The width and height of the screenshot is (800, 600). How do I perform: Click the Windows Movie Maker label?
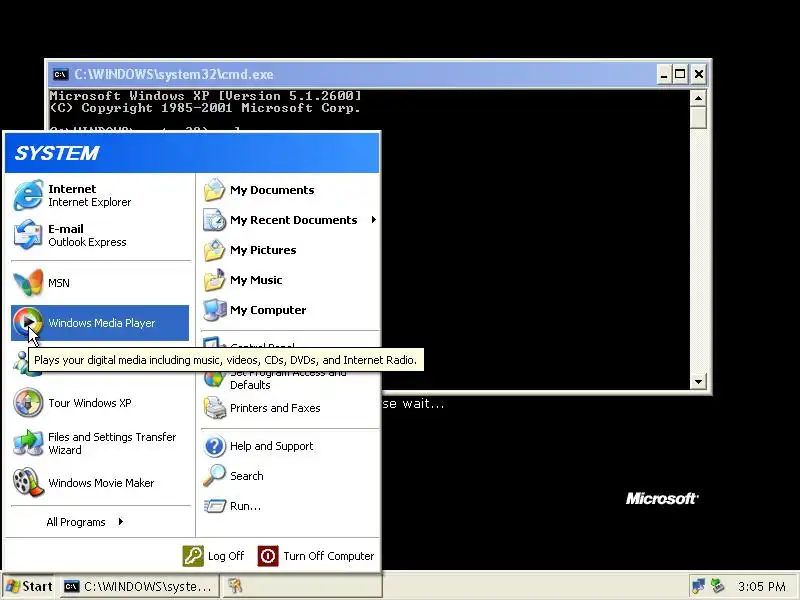(101, 483)
